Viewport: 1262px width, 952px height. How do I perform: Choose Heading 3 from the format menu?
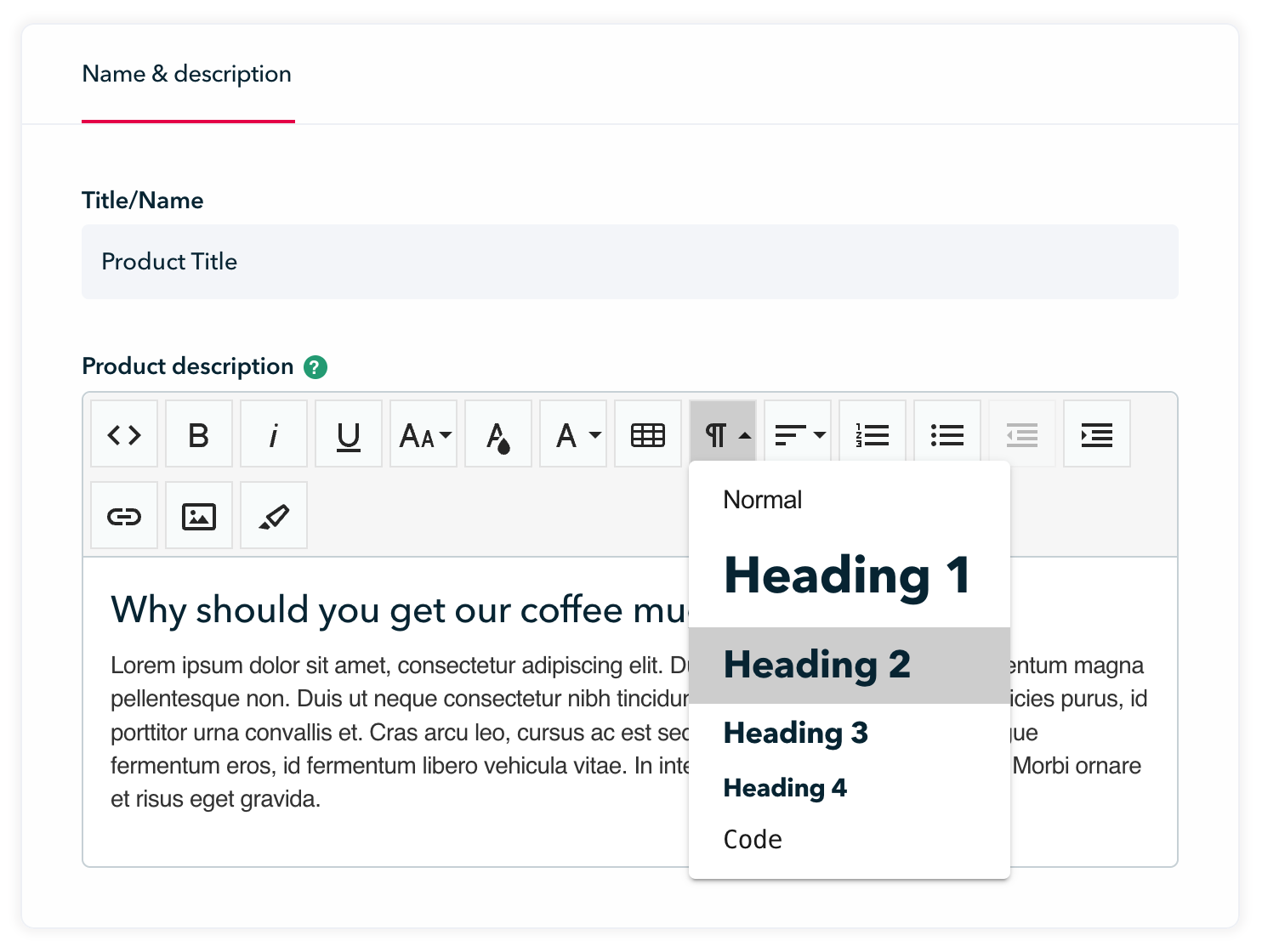tap(850, 733)
